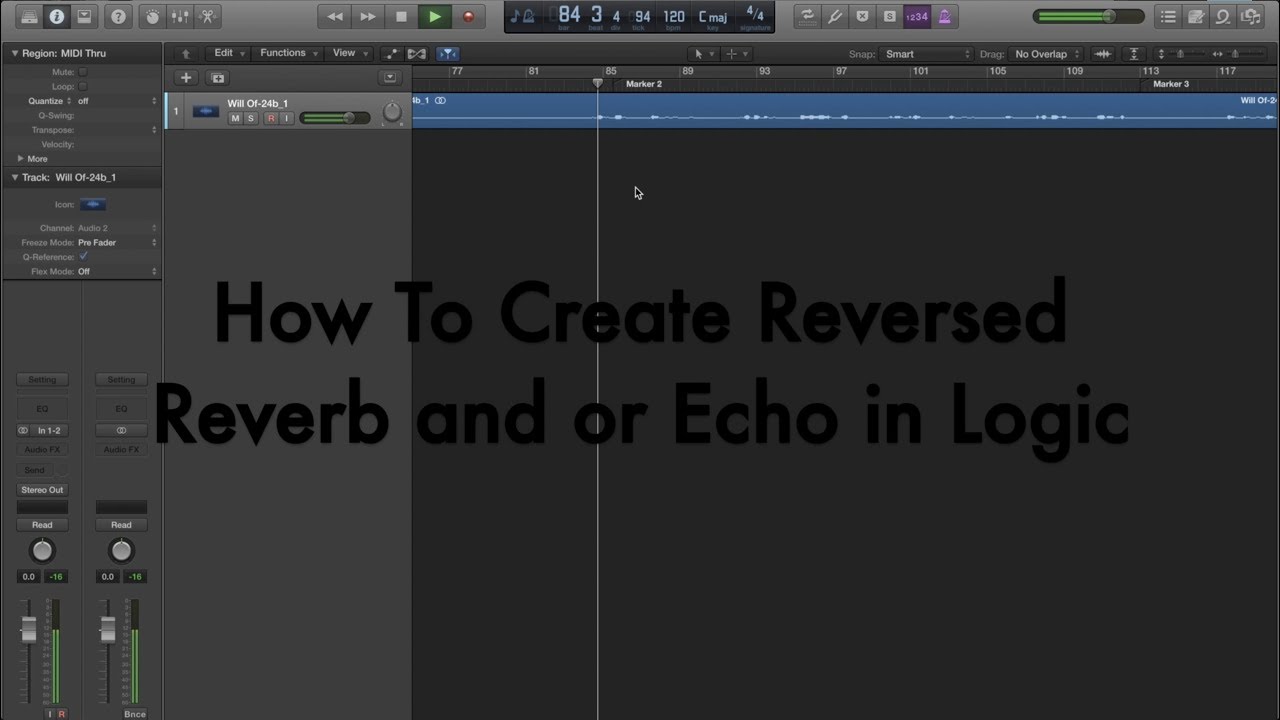Collapse the Track Will Of-24b_1 section
This screenshot has width=1280, height=720.
[15, 177]
